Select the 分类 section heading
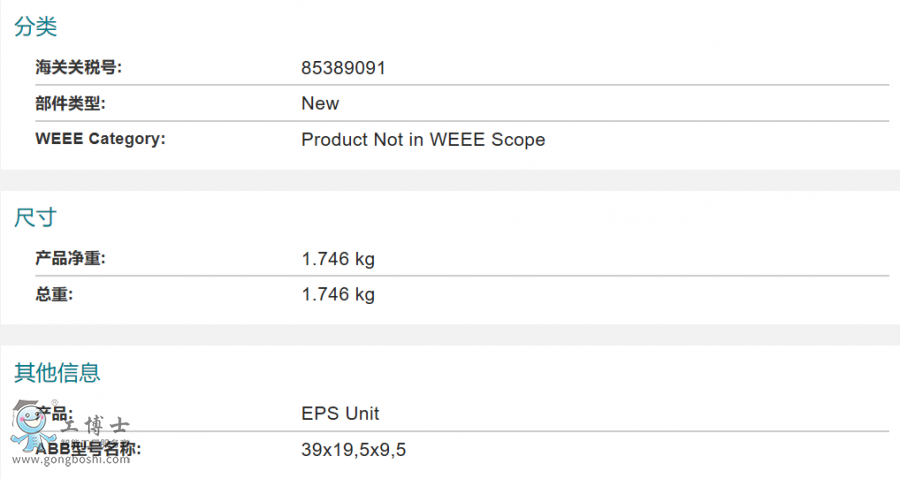Viewport: 900px width, 479px height. coord(35,27)
